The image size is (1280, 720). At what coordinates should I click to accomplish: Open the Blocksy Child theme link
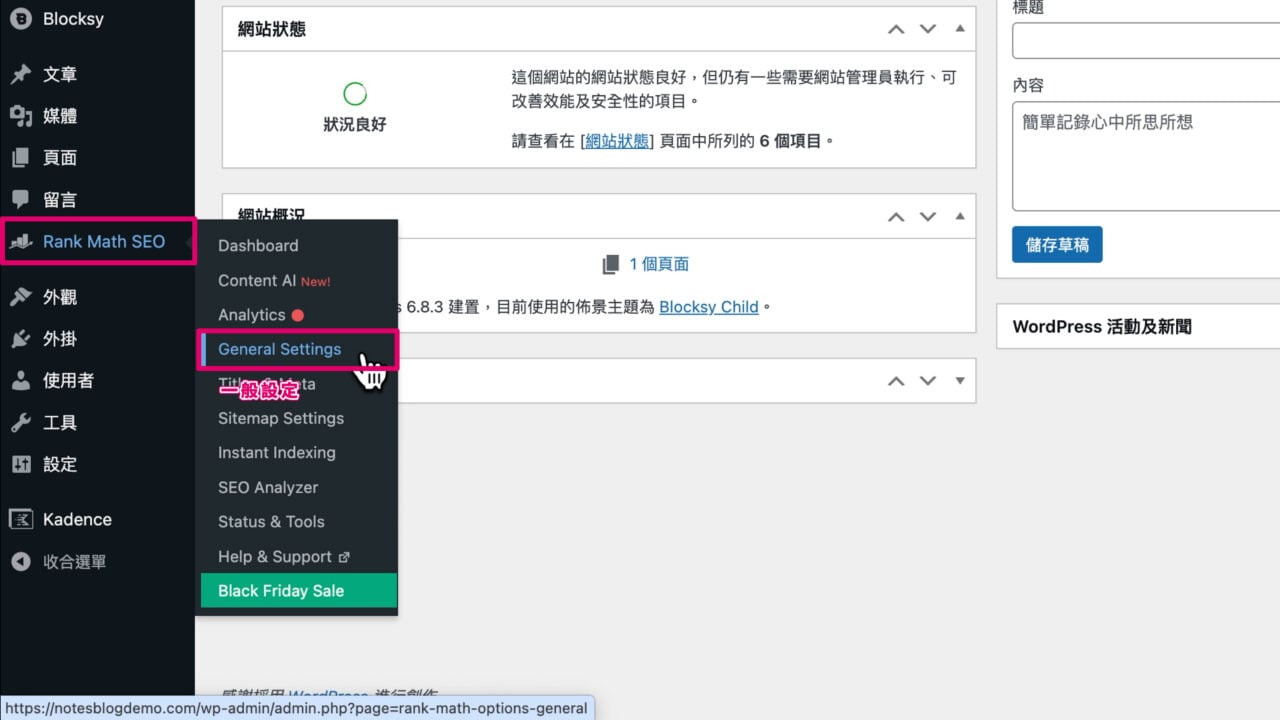[x=708, y=307]
